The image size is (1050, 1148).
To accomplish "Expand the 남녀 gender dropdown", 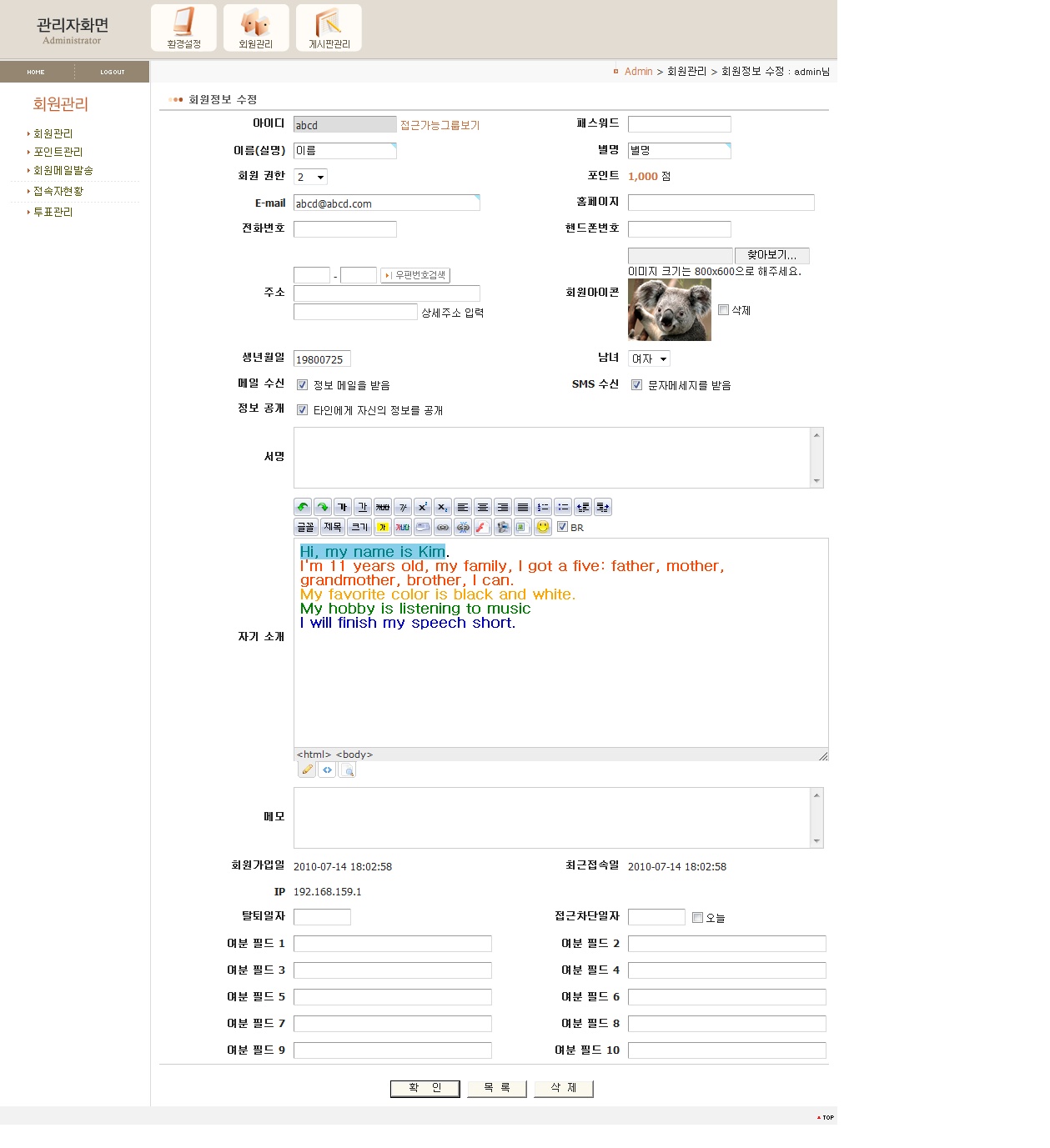I will click(x=649, y=359).
